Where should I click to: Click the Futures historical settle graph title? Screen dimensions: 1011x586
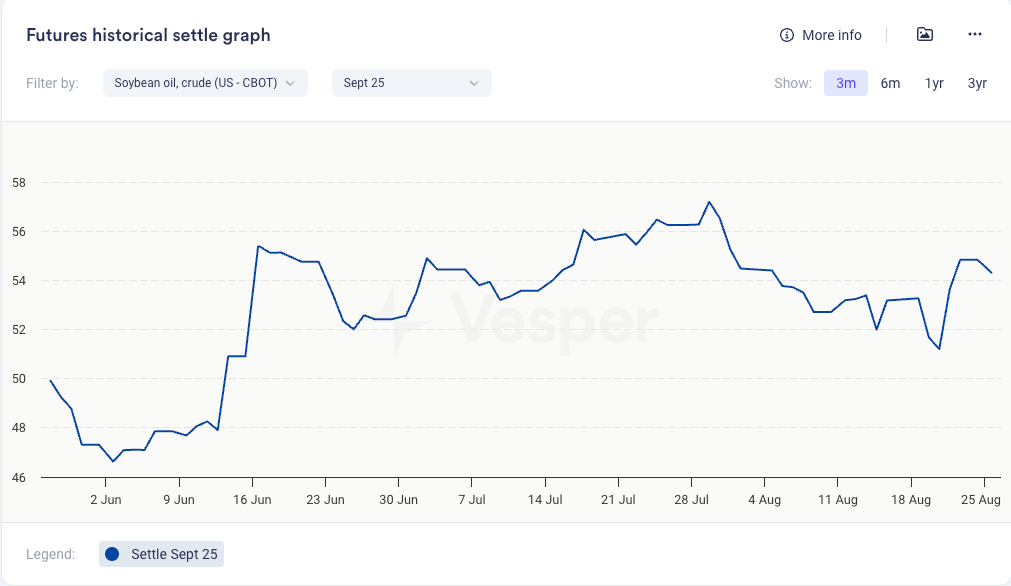148,35
